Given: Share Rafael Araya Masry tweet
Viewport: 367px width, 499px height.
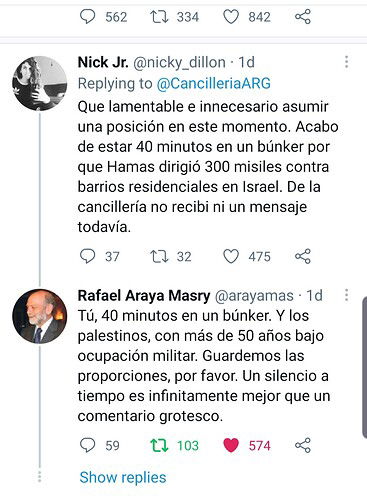Looking at the screenshot, I should pos(303,445).
